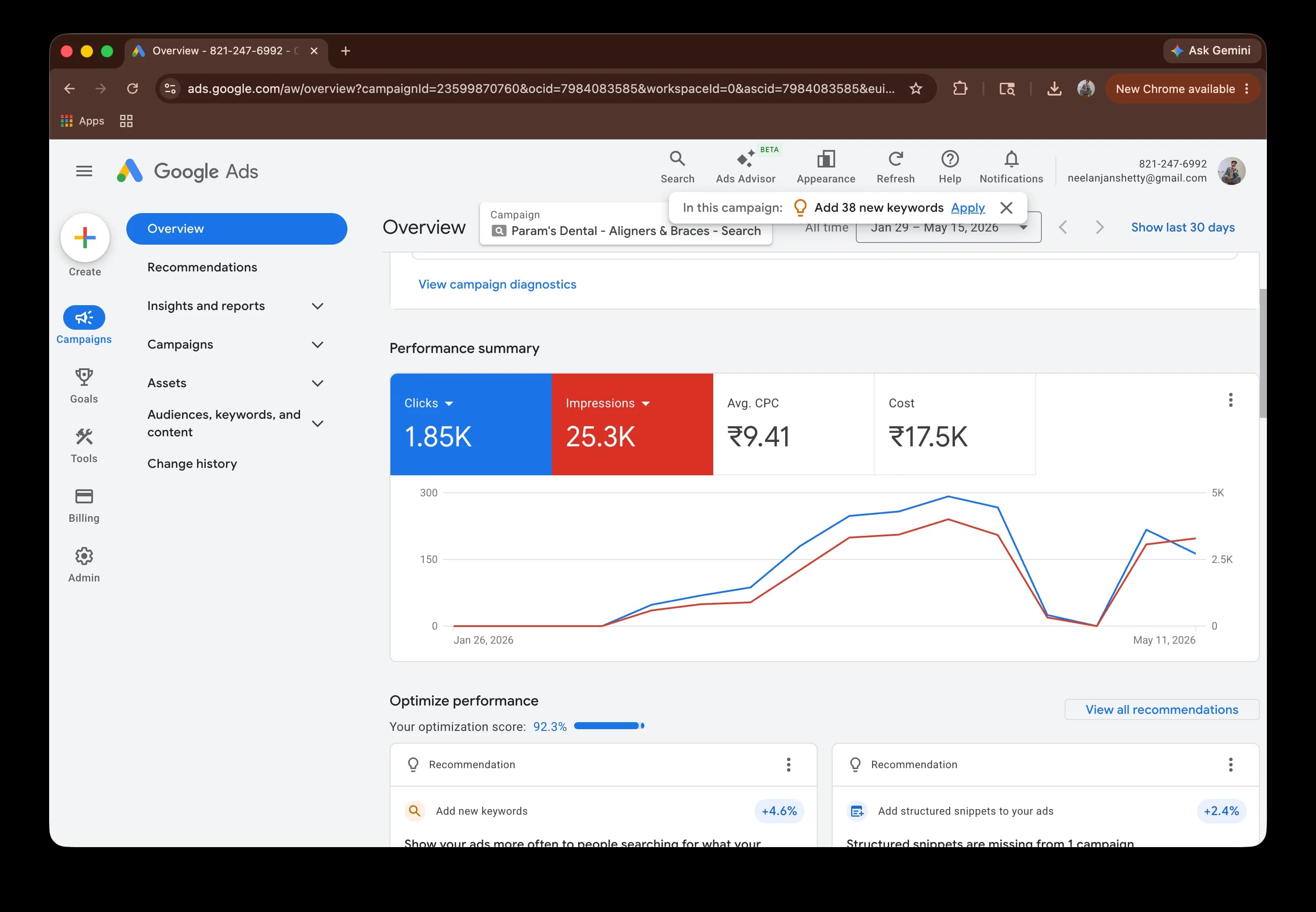Open a new browser tab

point(345,51)
